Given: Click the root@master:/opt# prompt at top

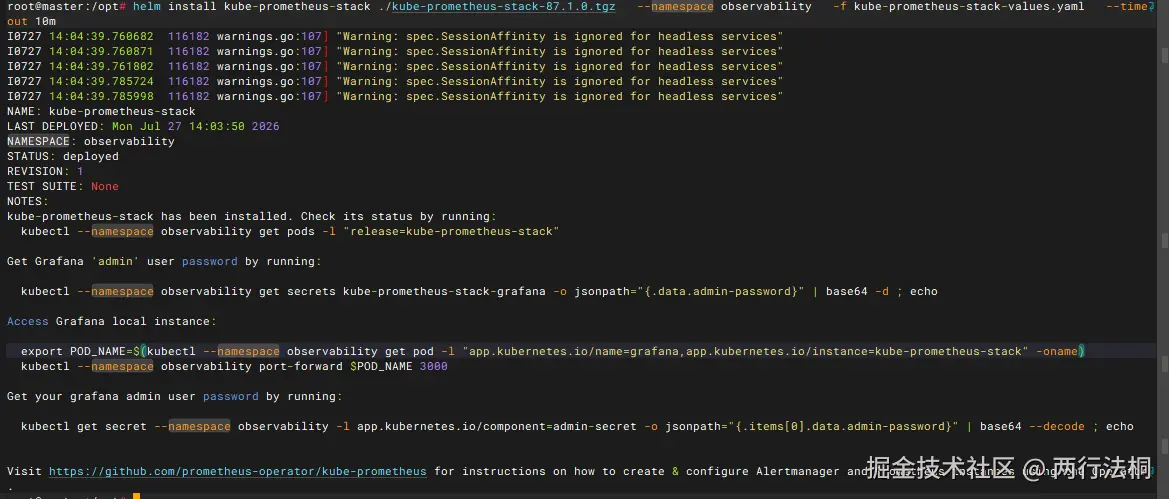Looking at the screenshot, I should coord(67,7).
